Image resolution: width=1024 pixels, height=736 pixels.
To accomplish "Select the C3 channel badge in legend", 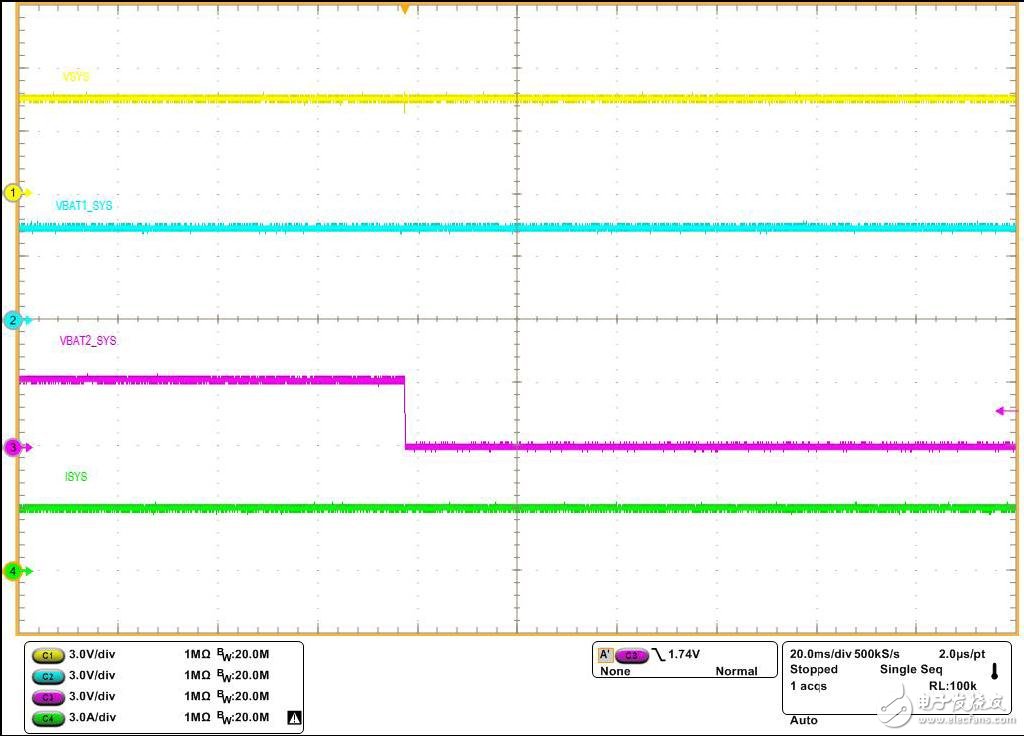I will point(47,697).
